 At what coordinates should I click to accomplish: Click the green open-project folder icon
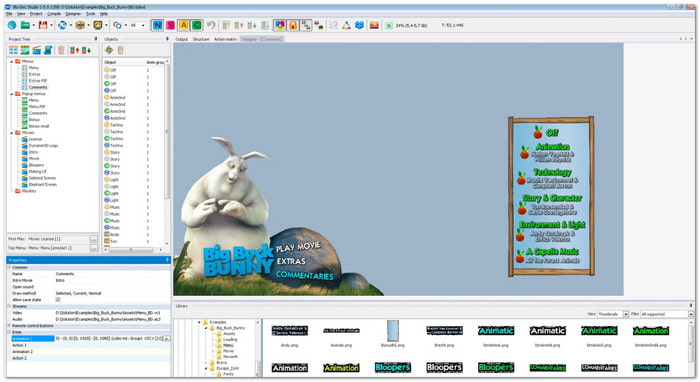pos(25,25)
